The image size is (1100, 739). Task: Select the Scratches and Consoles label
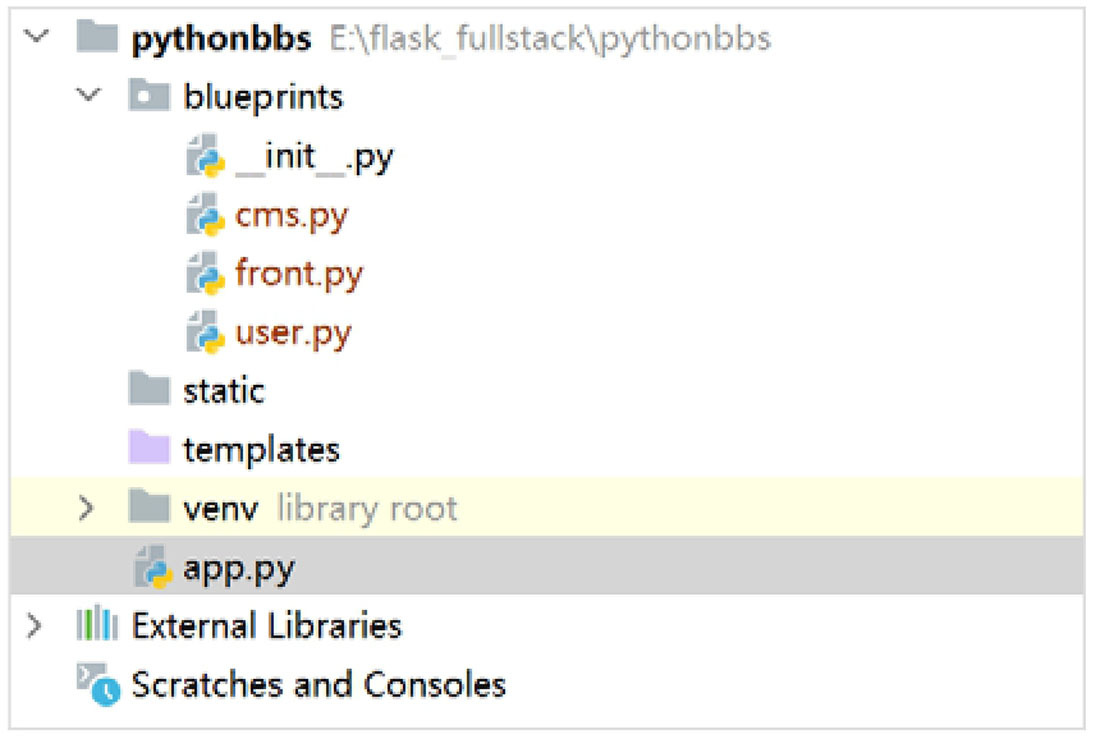318,684
